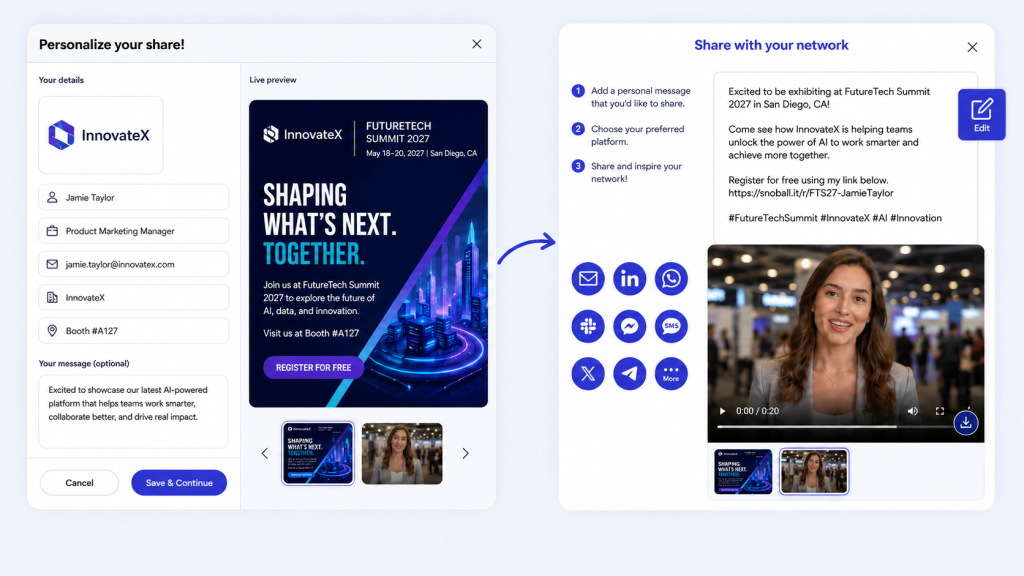
Task: Click the Live preview banner image
Action: (x=368, y=253)
